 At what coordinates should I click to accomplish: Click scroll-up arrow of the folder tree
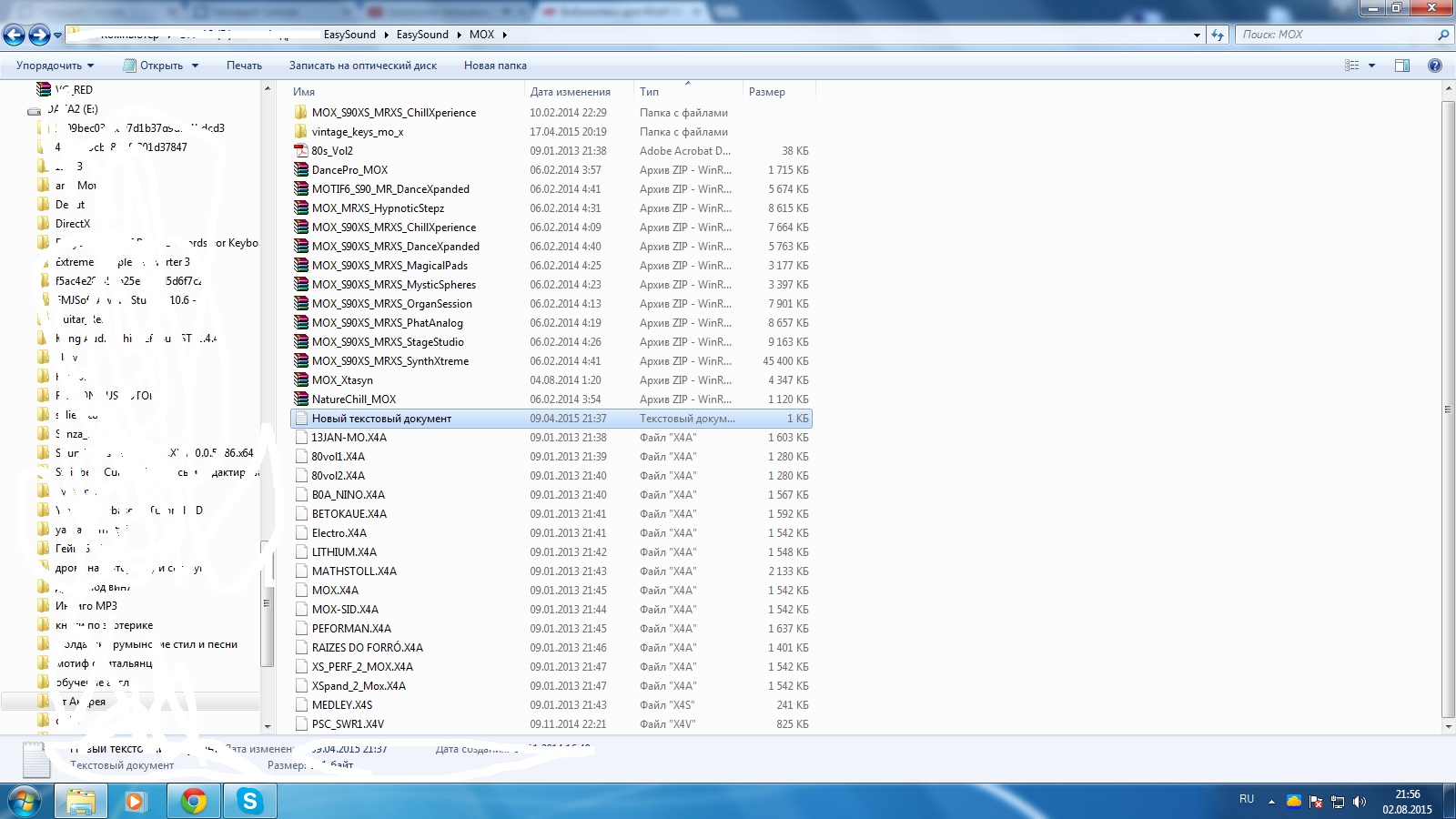268,88
